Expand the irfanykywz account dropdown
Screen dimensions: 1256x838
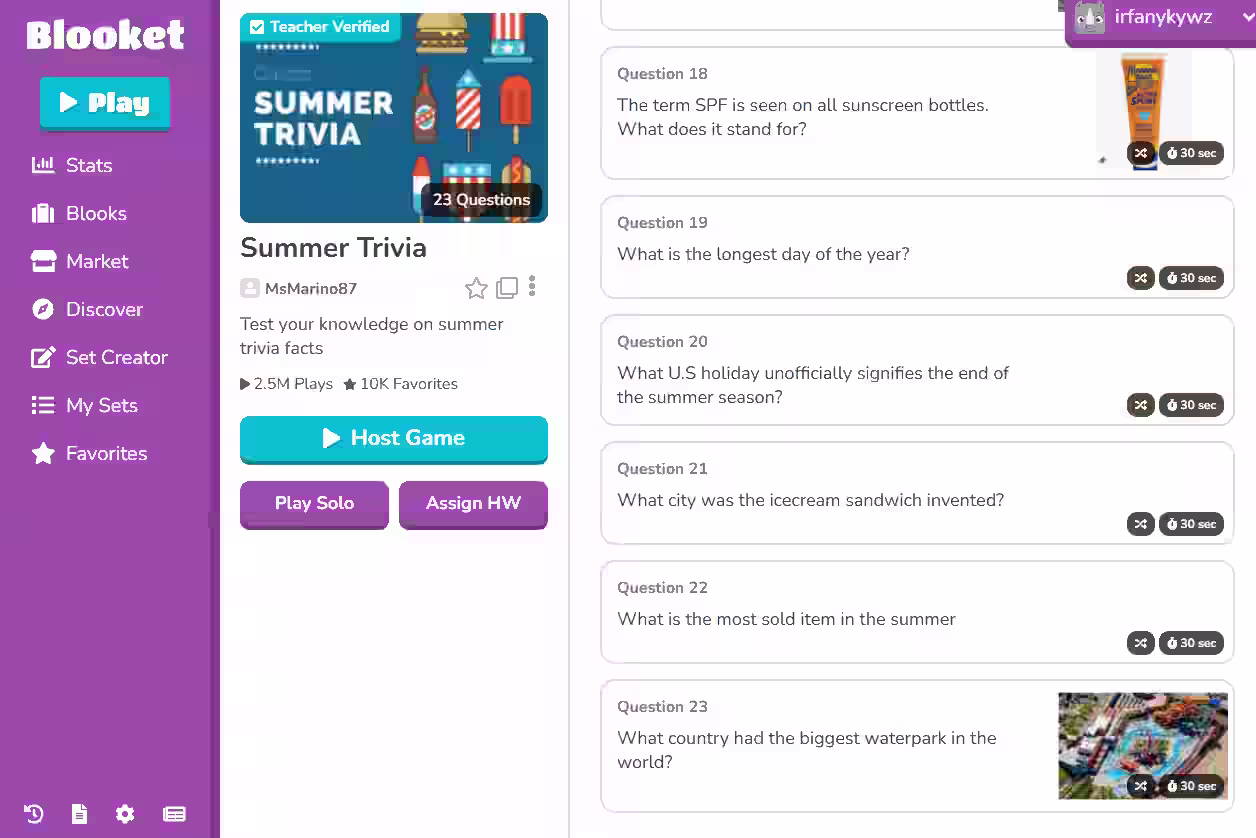point(1247,17)
